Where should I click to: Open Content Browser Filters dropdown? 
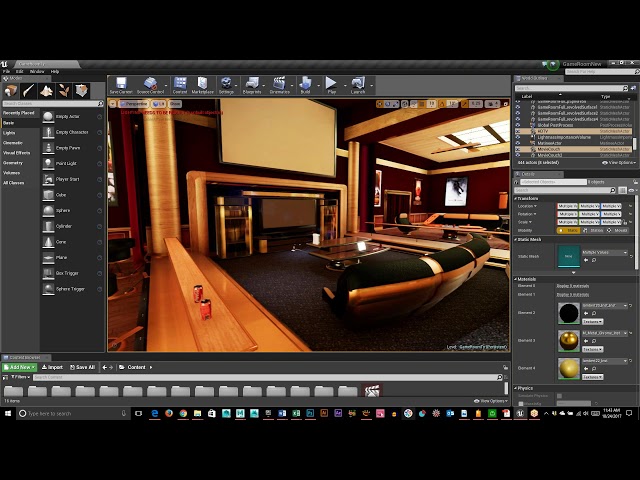coord(20,377)
